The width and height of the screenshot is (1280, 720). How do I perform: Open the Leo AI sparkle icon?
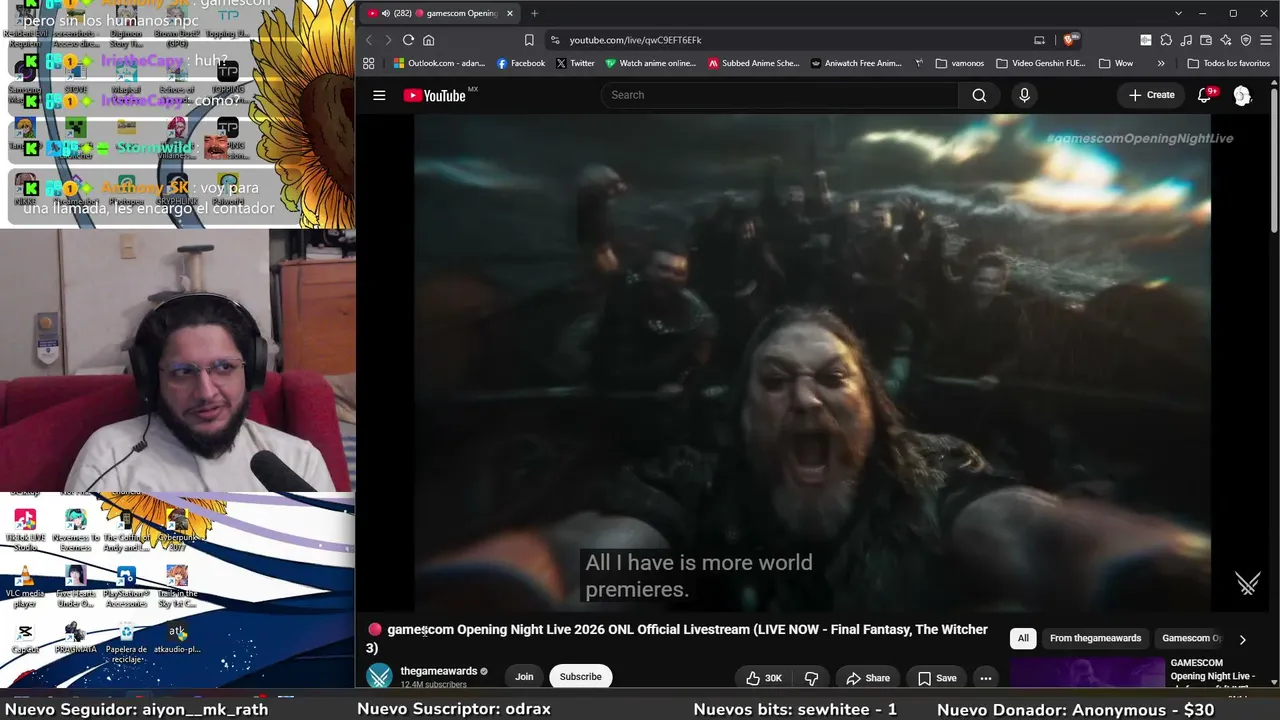(1226, 40)
